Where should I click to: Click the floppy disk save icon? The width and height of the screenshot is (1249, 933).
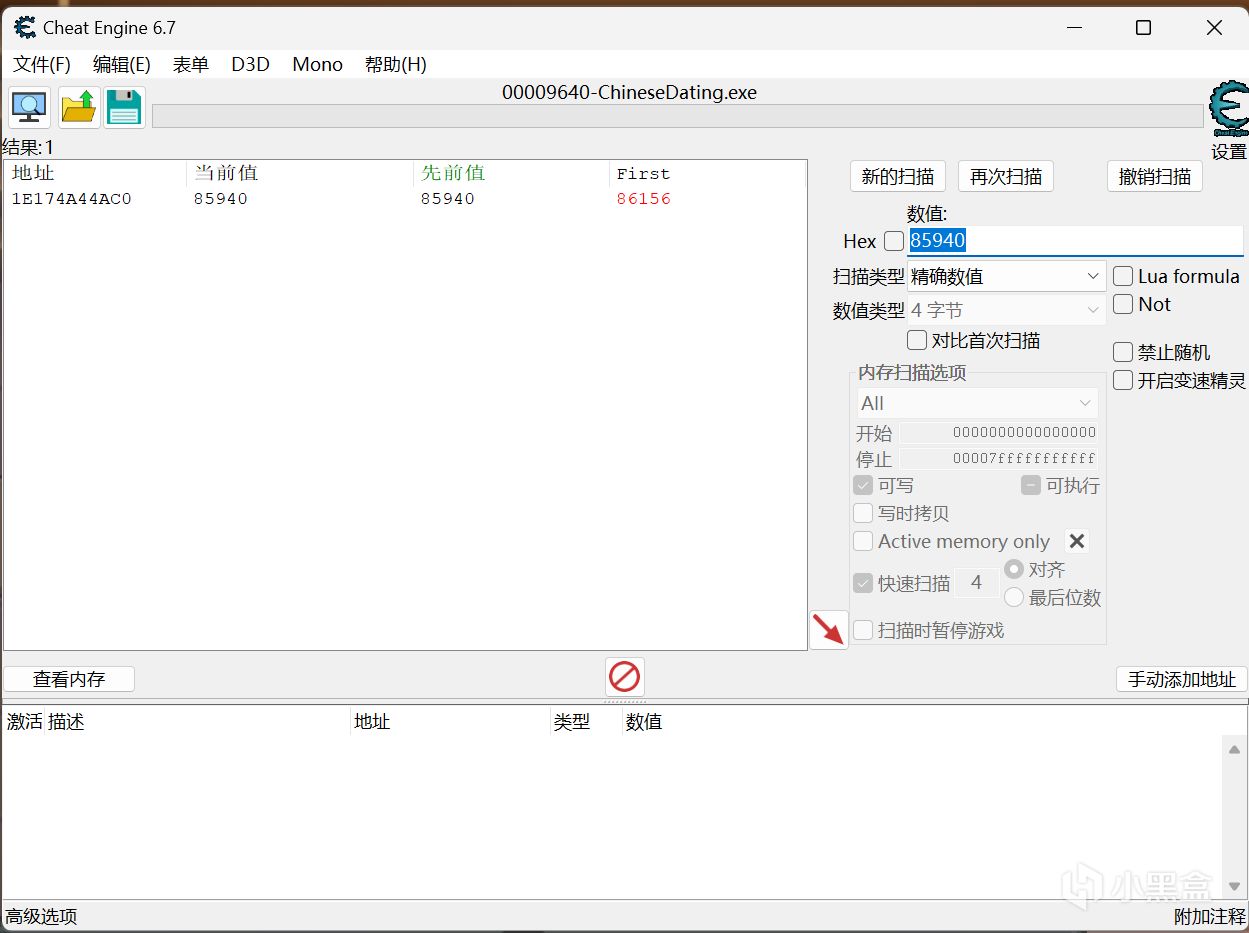124,107
